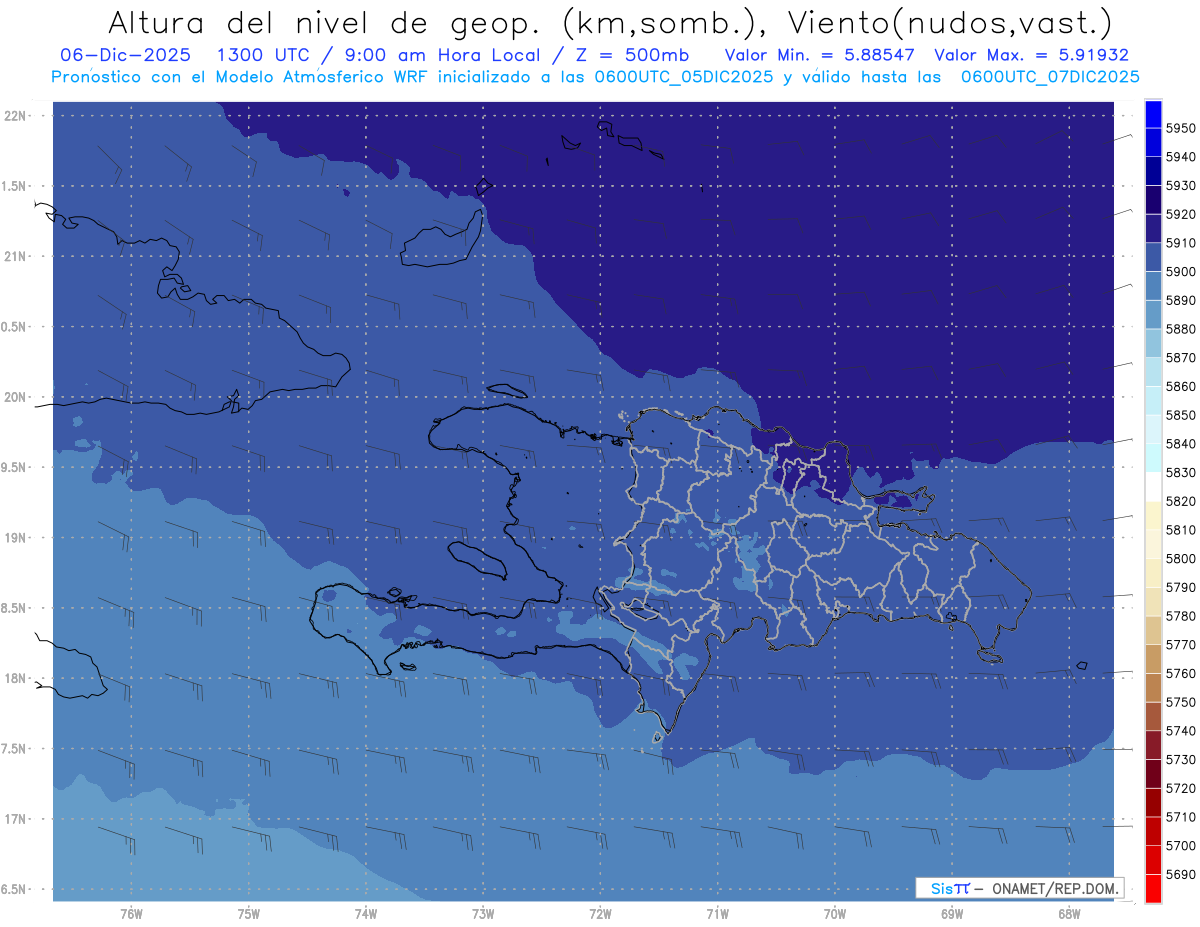1200x927 pixels.
Task: Click the colorbar label '5740'
Action: (1180, 731)
